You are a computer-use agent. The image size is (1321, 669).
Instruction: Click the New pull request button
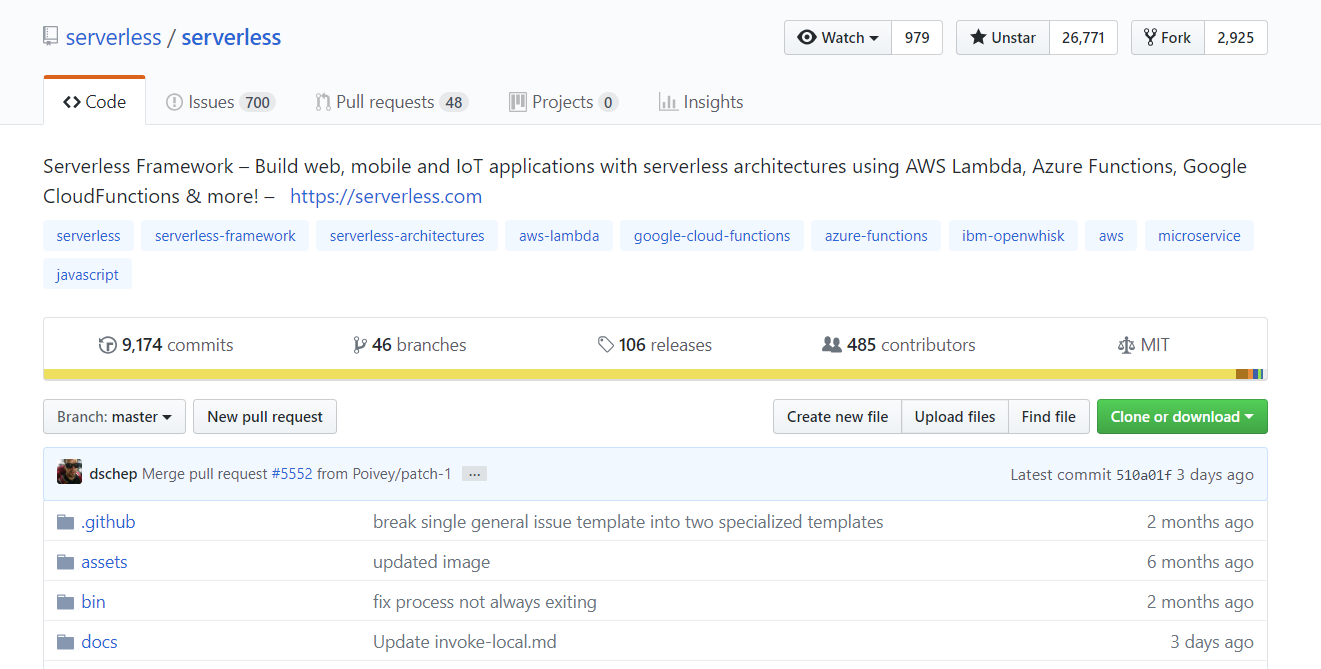point(265,417)
